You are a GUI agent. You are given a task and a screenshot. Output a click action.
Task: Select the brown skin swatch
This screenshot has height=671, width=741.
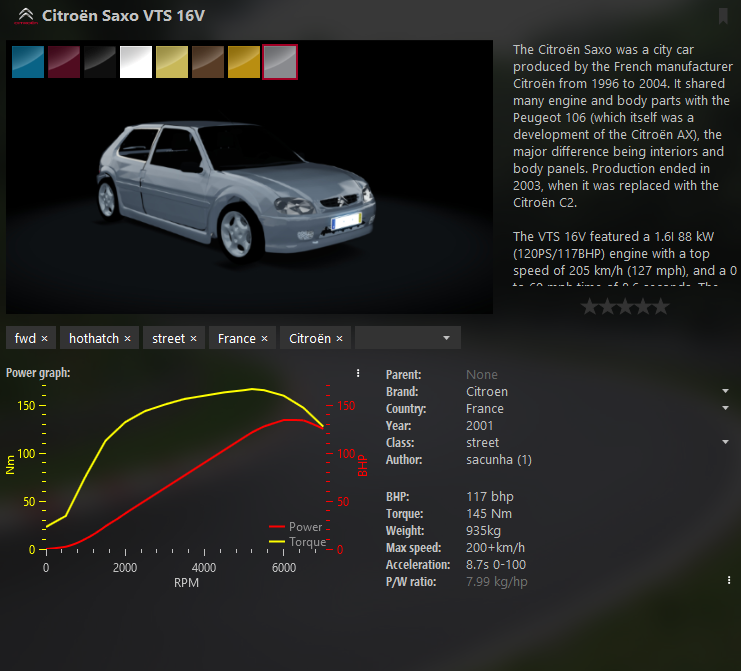point(208,62)
